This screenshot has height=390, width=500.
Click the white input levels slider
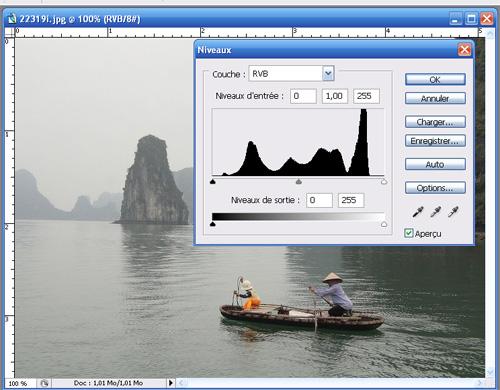coord(384,182)
